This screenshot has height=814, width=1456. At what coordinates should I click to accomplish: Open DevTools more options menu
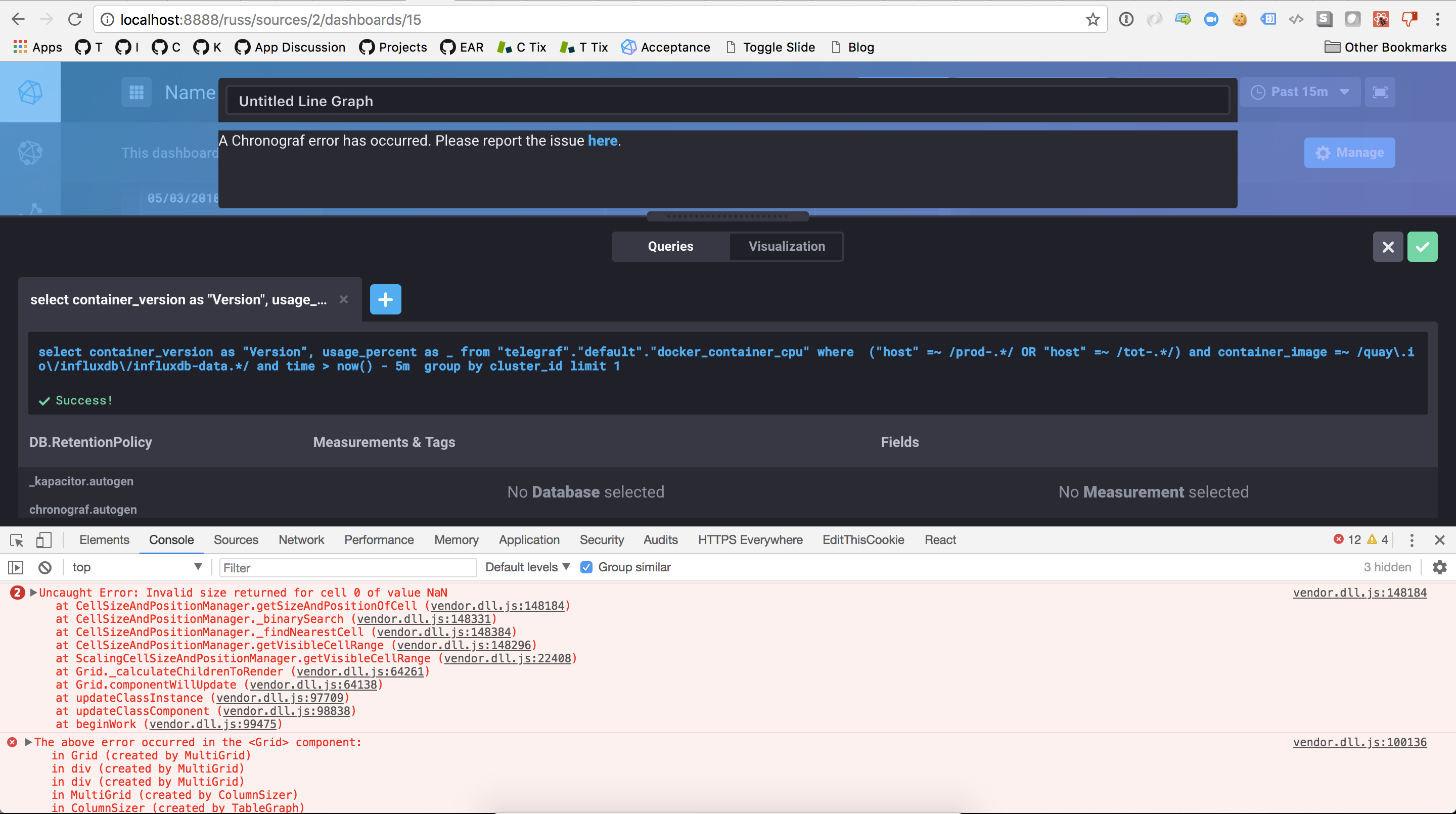[x=1412, y=540]
